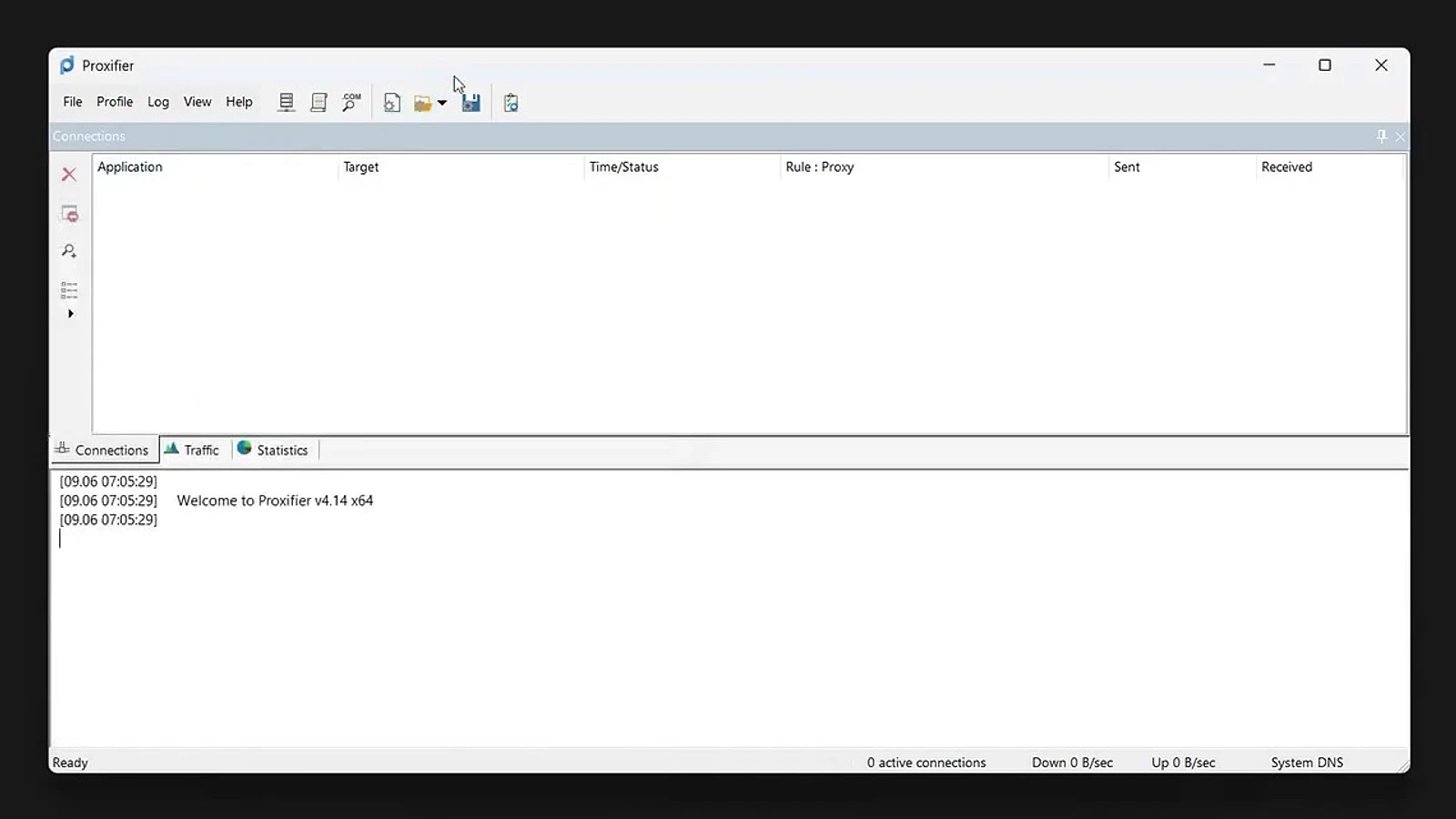Expand the side toolbar overflow arrow
Screen dimensions: 1456x819
70,314
